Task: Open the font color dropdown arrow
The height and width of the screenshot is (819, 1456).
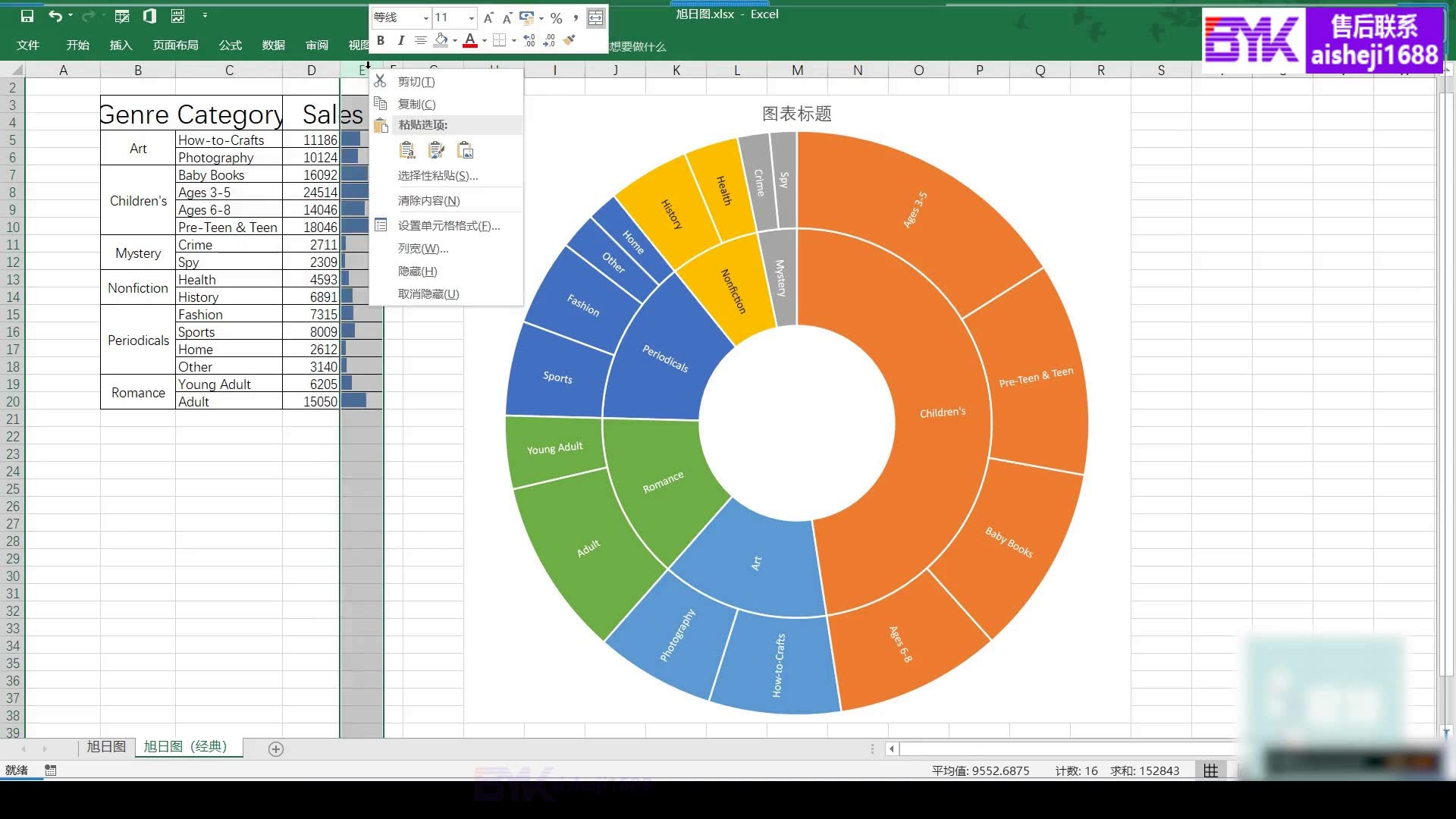Action: [x=484, y=40]
